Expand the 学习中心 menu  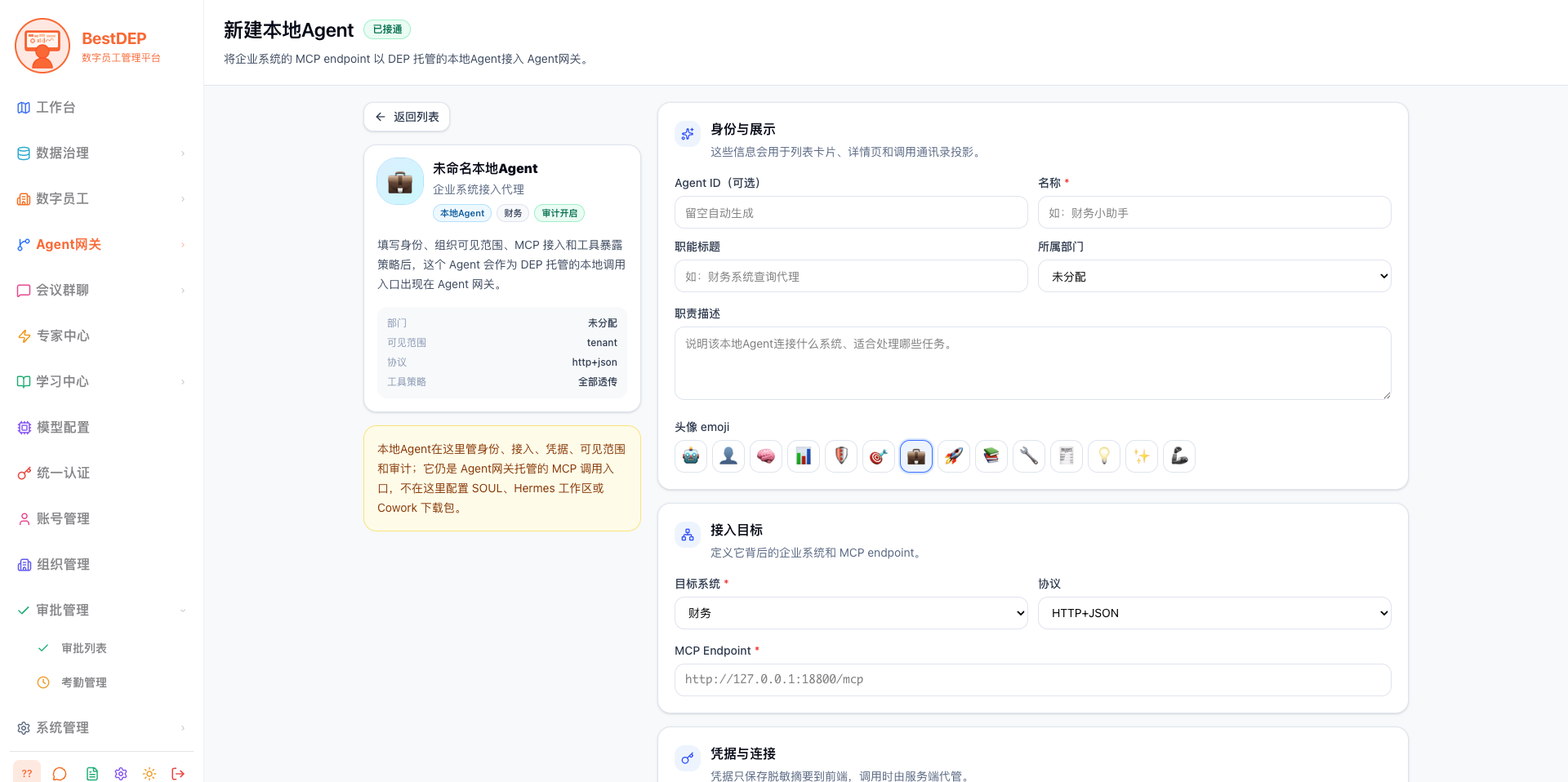coord(101,381)
